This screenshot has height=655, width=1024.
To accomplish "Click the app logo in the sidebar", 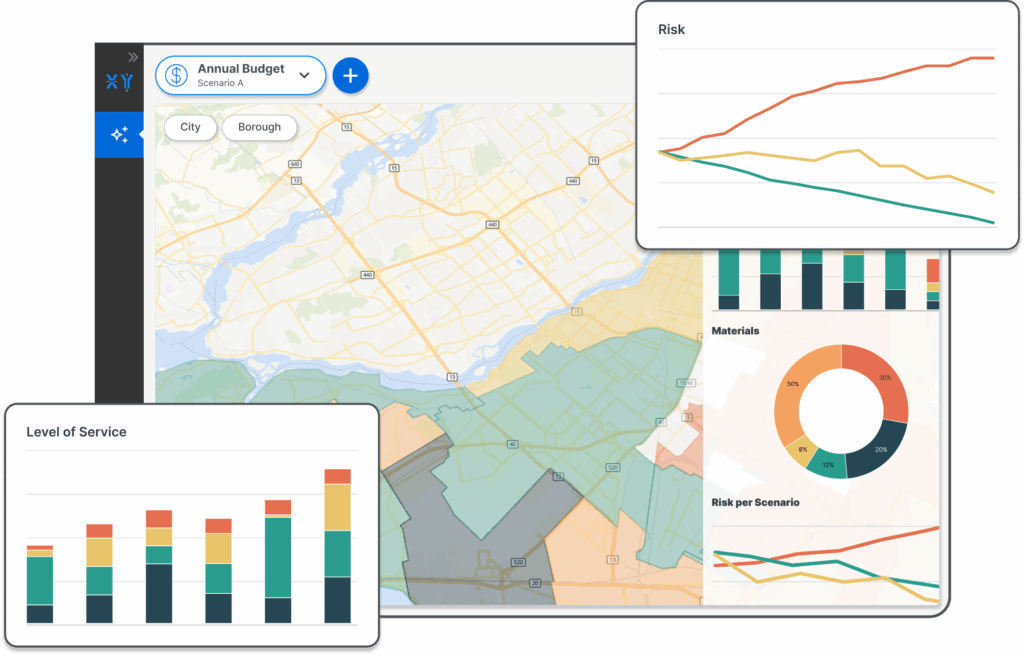I will coord(119,83).
